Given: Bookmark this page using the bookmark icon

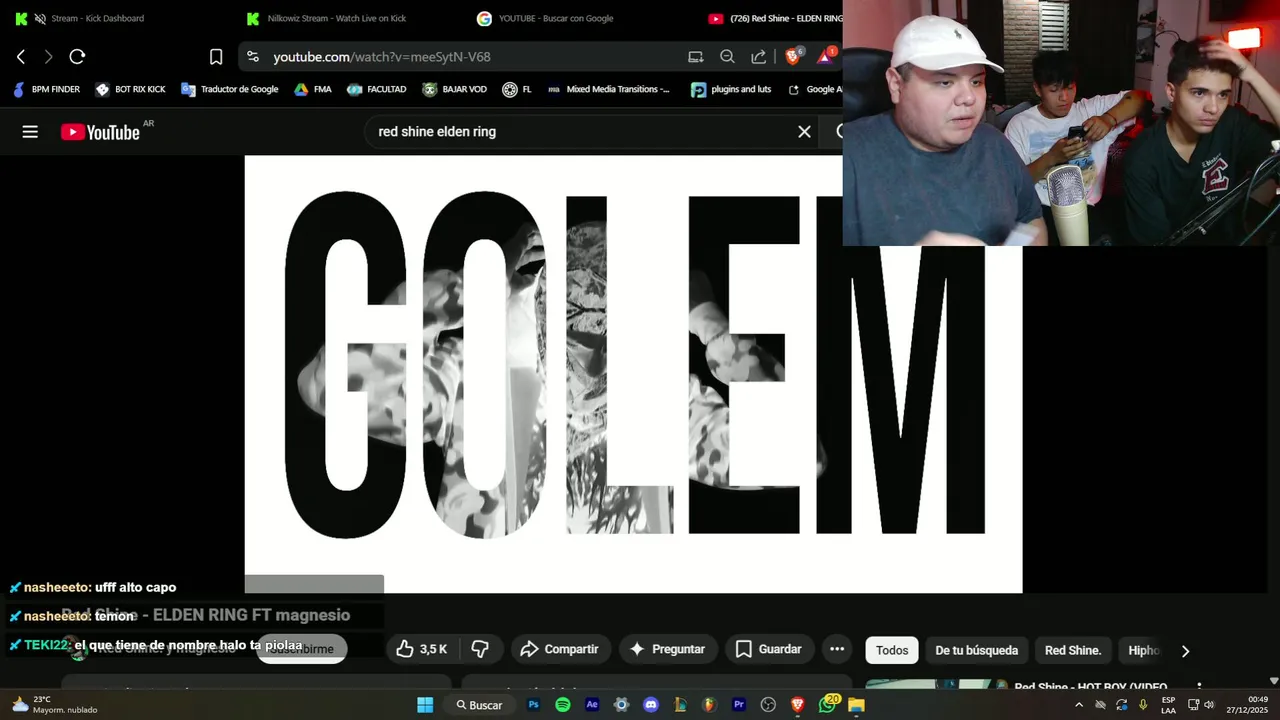Looking at the screenshot, I should (x=216, y=57).
